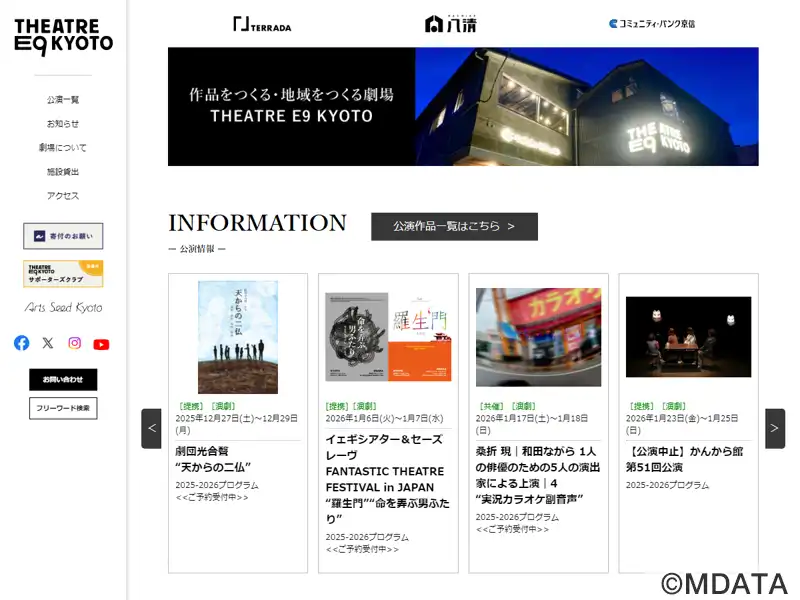Open the karaoke street photo thumbnail
This screenshot has width=800, height=600.
point(538,337)
